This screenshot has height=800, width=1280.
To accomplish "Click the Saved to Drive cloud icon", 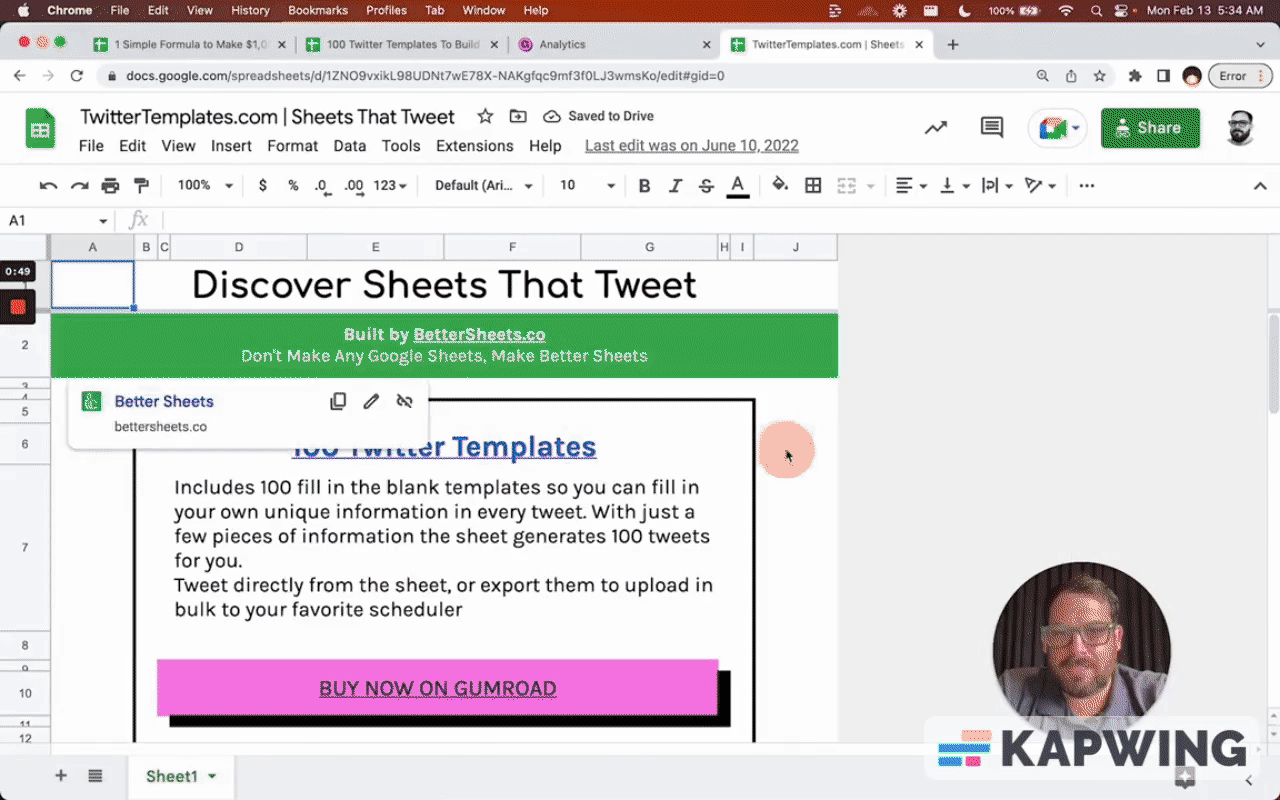I will tap(552, 116).
